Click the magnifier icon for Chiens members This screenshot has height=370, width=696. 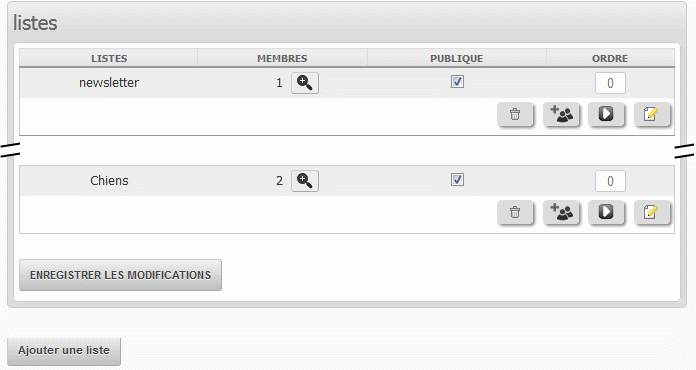click(304, 181)
